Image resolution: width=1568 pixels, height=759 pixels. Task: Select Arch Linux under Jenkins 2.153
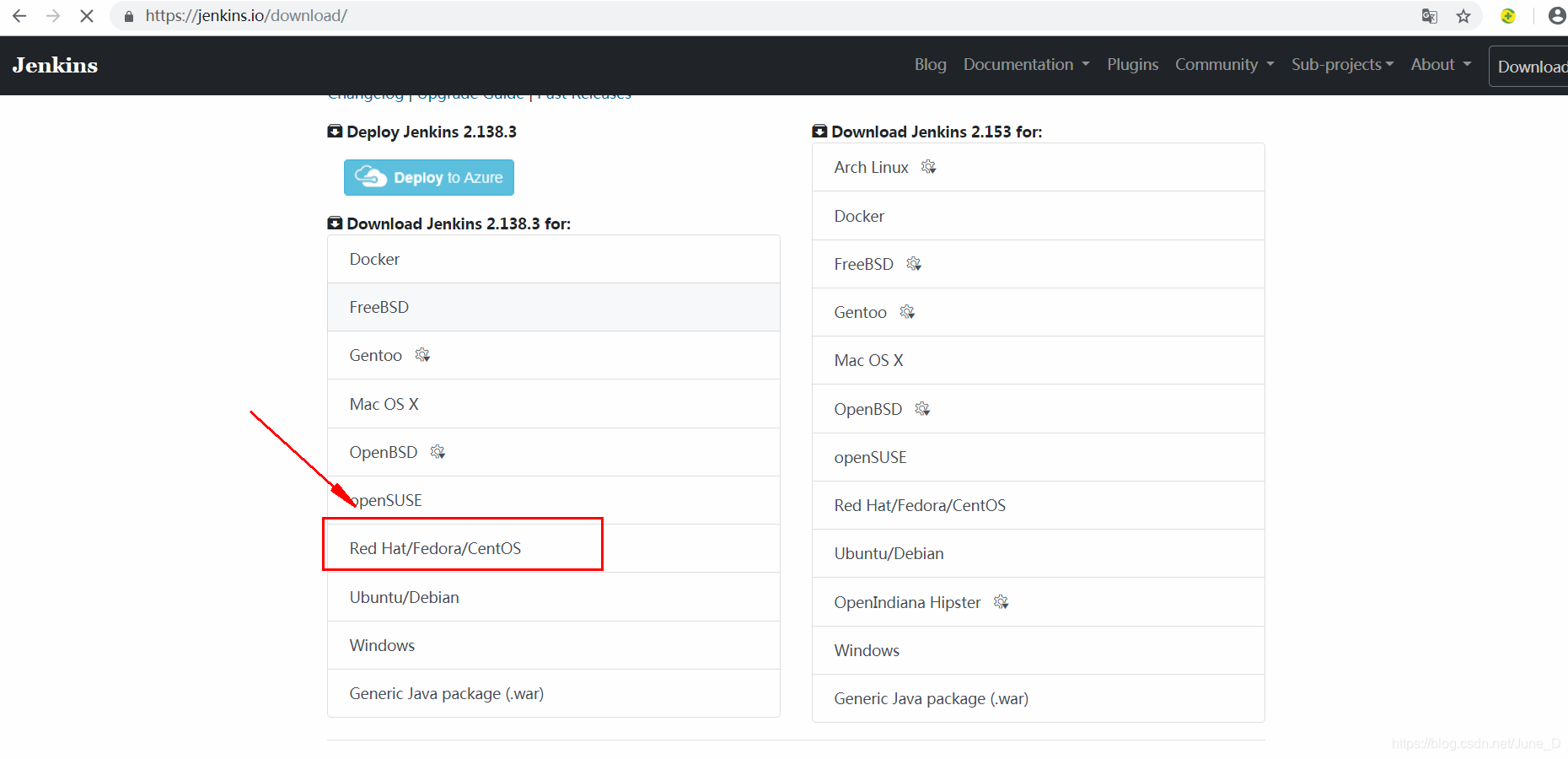pos(1039,167)
